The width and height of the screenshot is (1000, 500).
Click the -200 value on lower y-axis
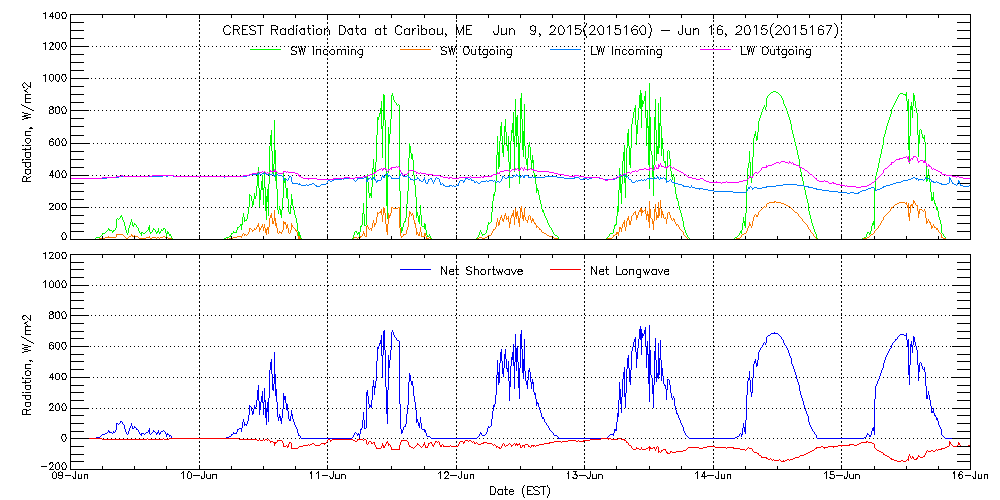(54, 466)
